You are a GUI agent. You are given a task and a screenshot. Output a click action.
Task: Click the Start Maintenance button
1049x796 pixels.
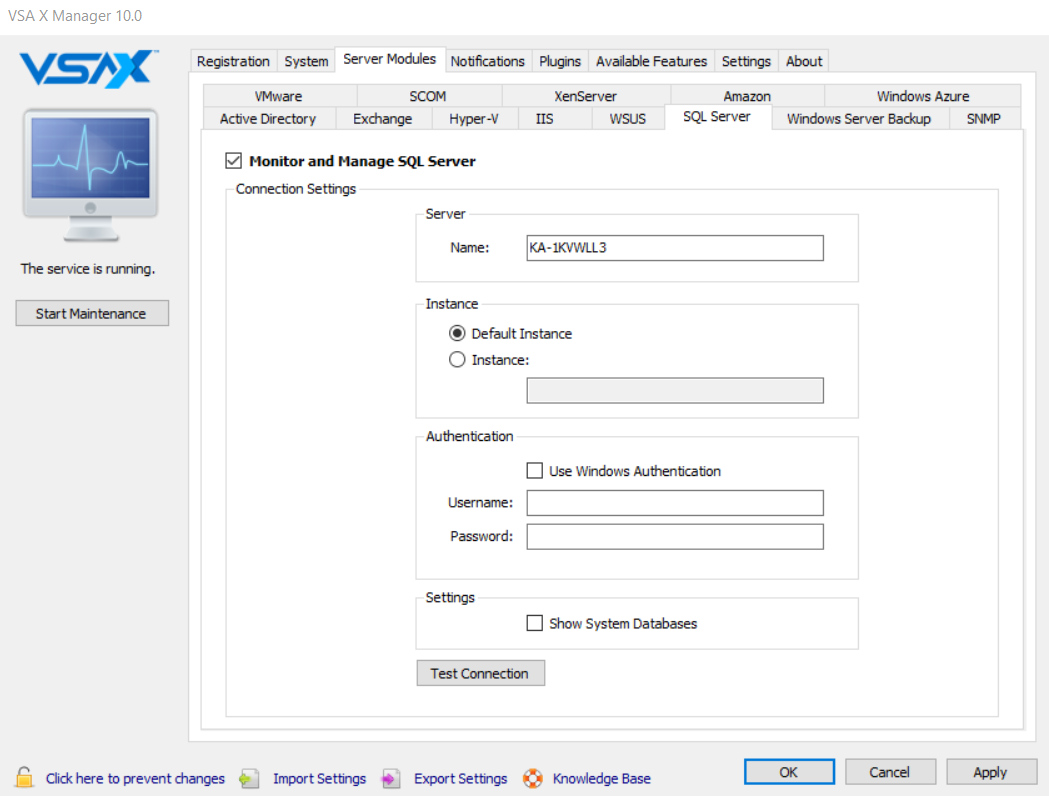pos(92,314)
